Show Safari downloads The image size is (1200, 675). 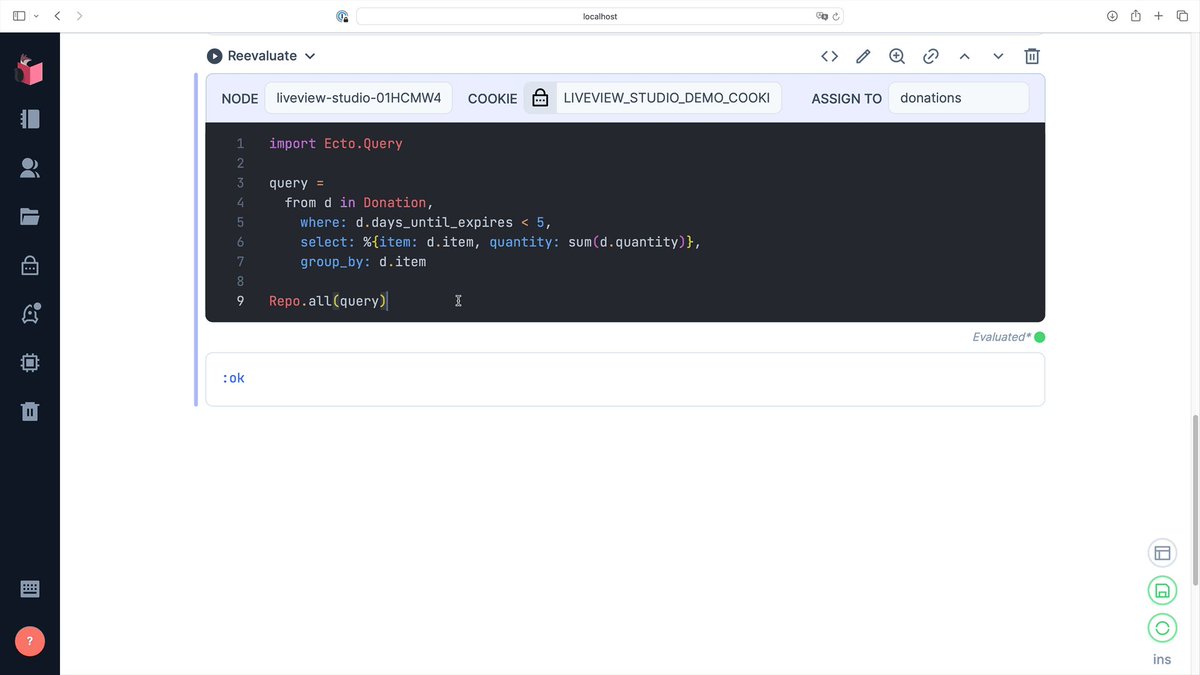point(1112,16)
